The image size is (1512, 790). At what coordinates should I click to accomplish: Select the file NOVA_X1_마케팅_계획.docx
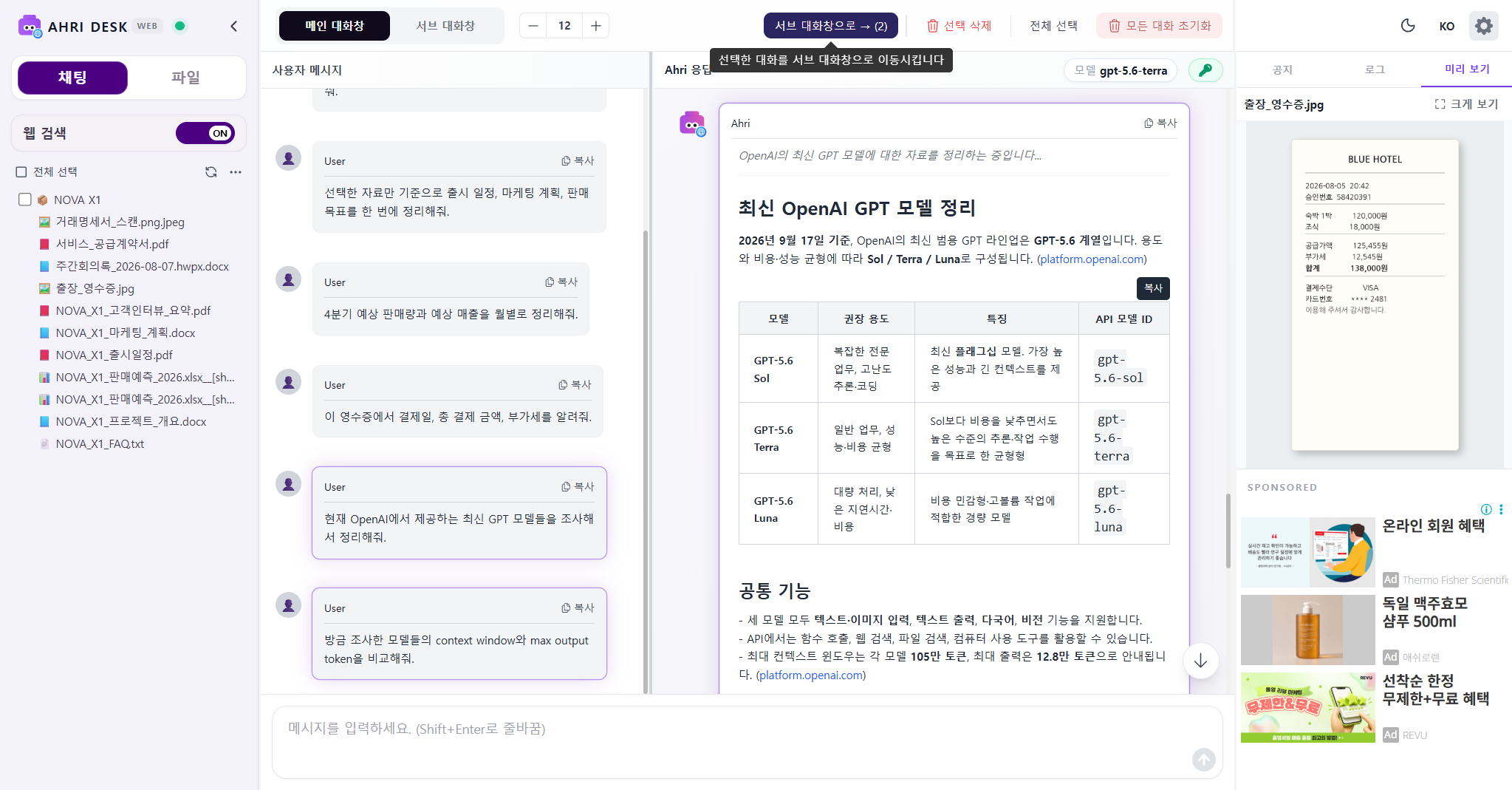coord(126,333)
